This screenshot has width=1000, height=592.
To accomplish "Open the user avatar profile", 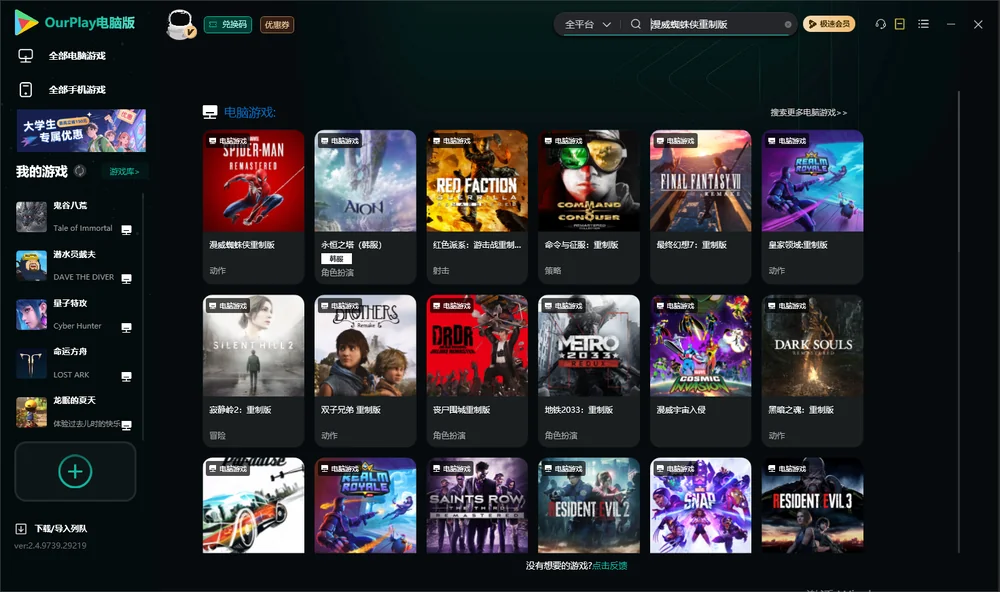I will (x=180, y=24).
